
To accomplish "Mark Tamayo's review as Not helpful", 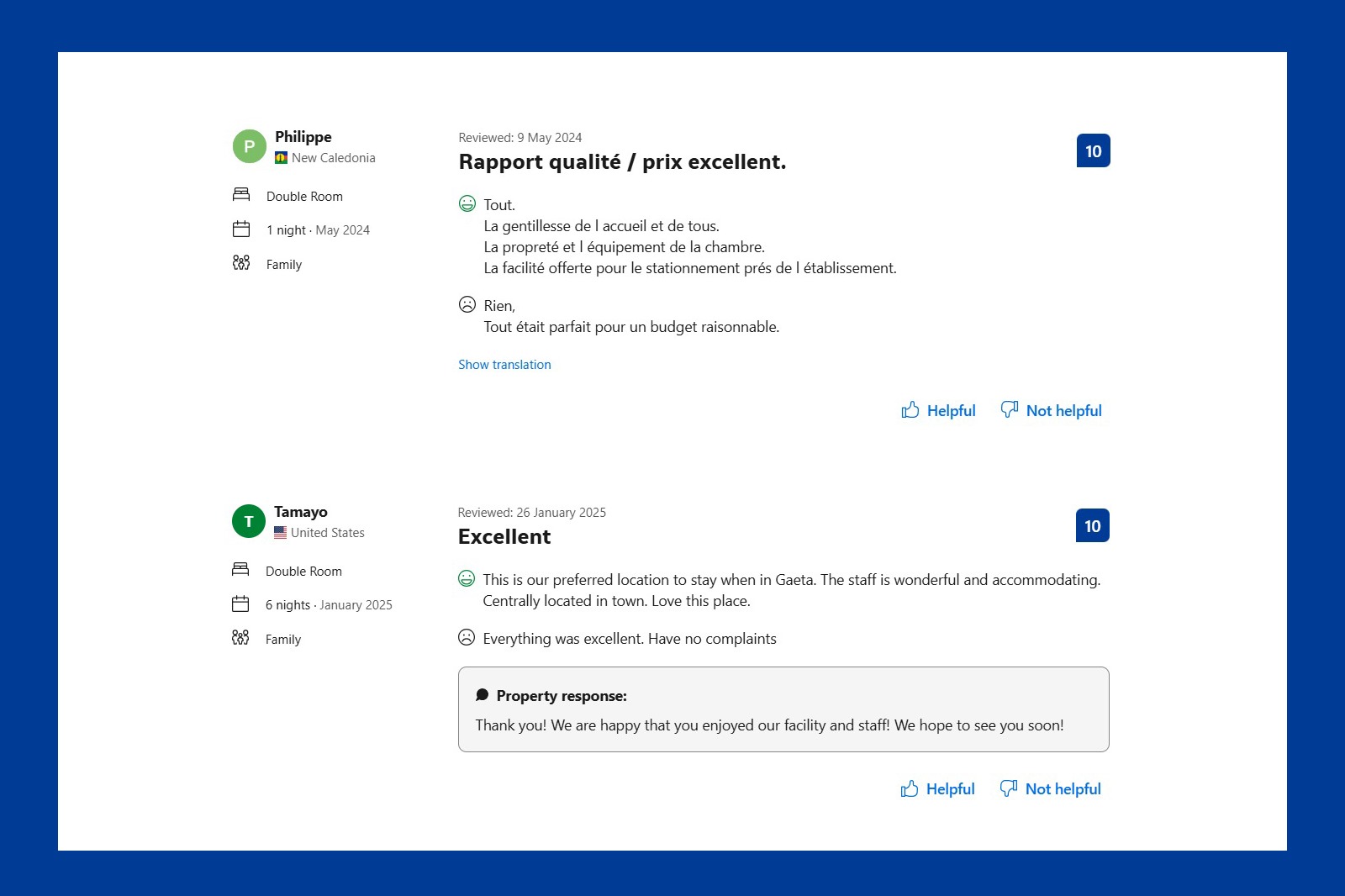I will click(1050, 788).
